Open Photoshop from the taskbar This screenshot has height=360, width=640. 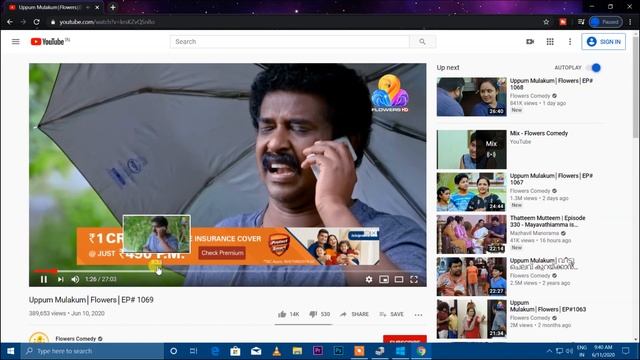pyautogui.click(x=338, y=351)
